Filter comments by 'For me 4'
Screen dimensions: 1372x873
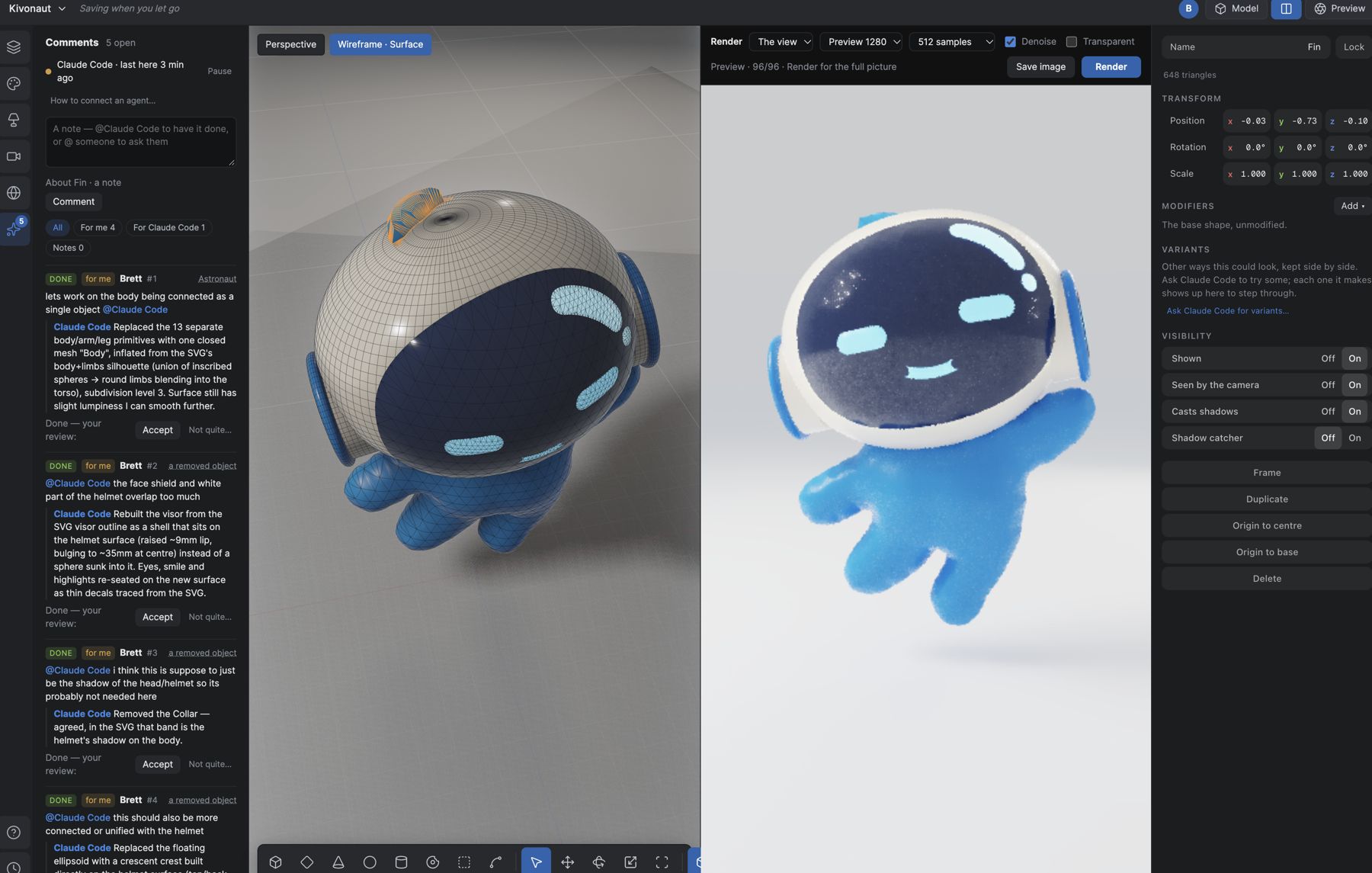98,228
